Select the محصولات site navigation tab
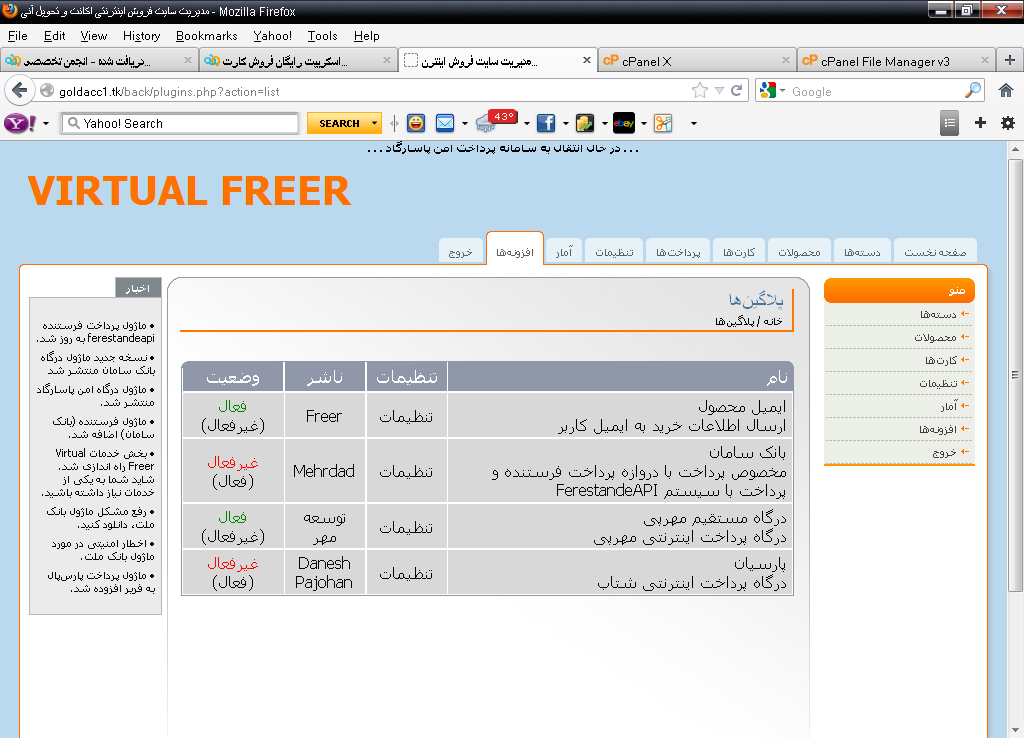Viewport: 1024px width, 738px height. tap(799, 251)
